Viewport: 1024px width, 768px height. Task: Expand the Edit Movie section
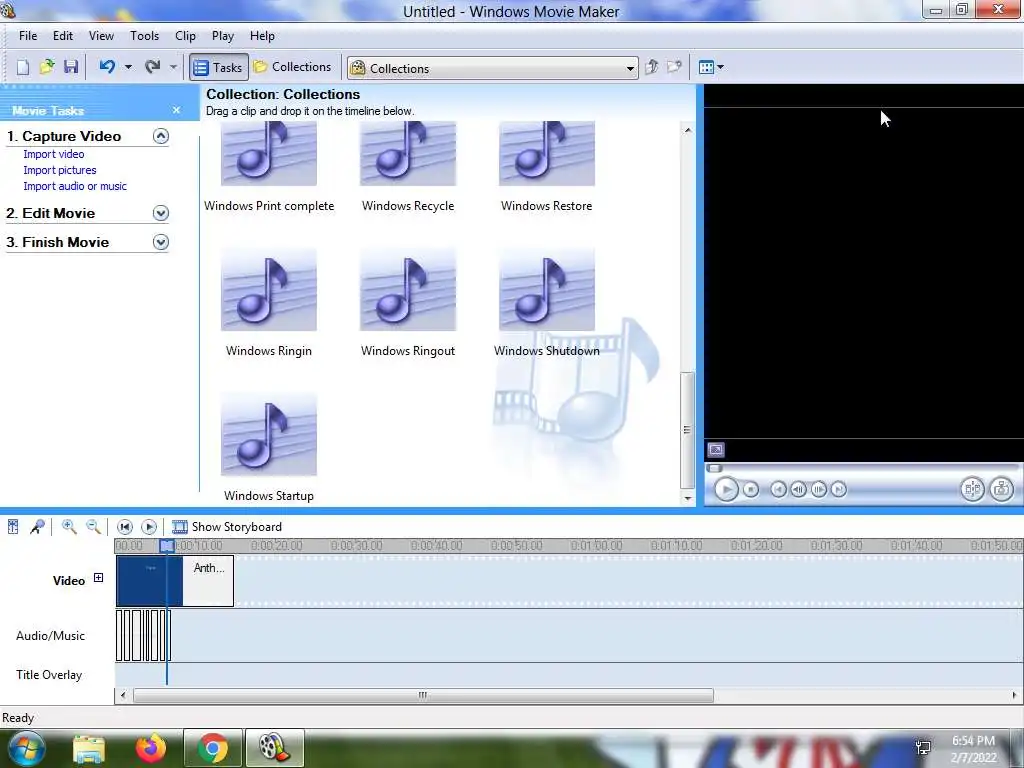[x=161, y=213]
